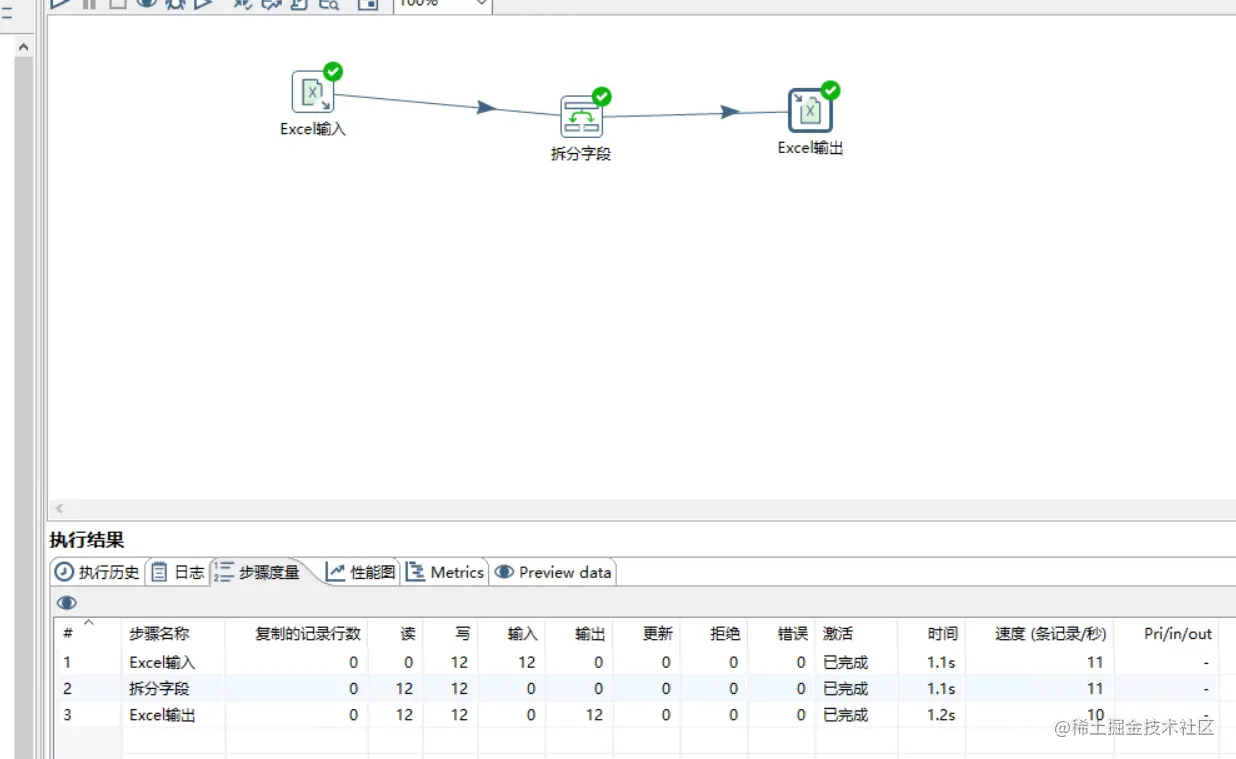Click the 更新 column header

tap(647, 633)
